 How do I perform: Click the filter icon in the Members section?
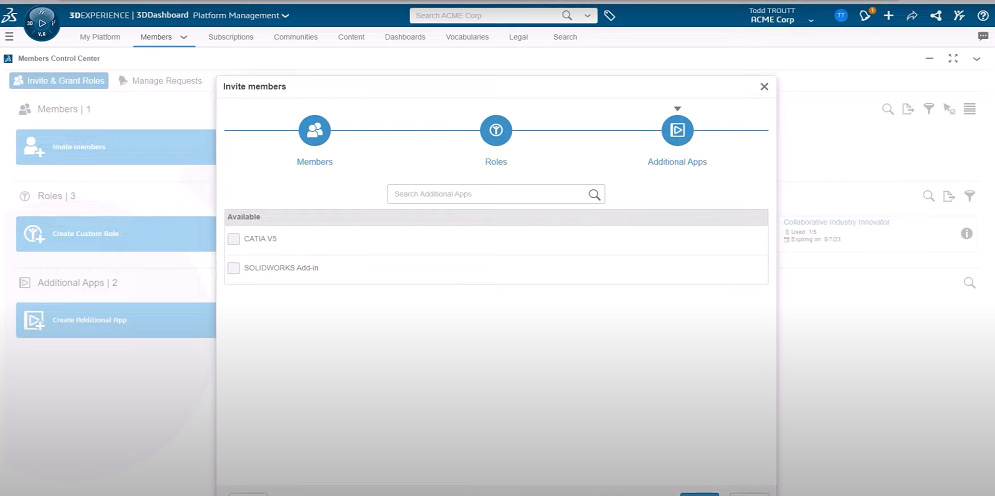pos(928,109)
